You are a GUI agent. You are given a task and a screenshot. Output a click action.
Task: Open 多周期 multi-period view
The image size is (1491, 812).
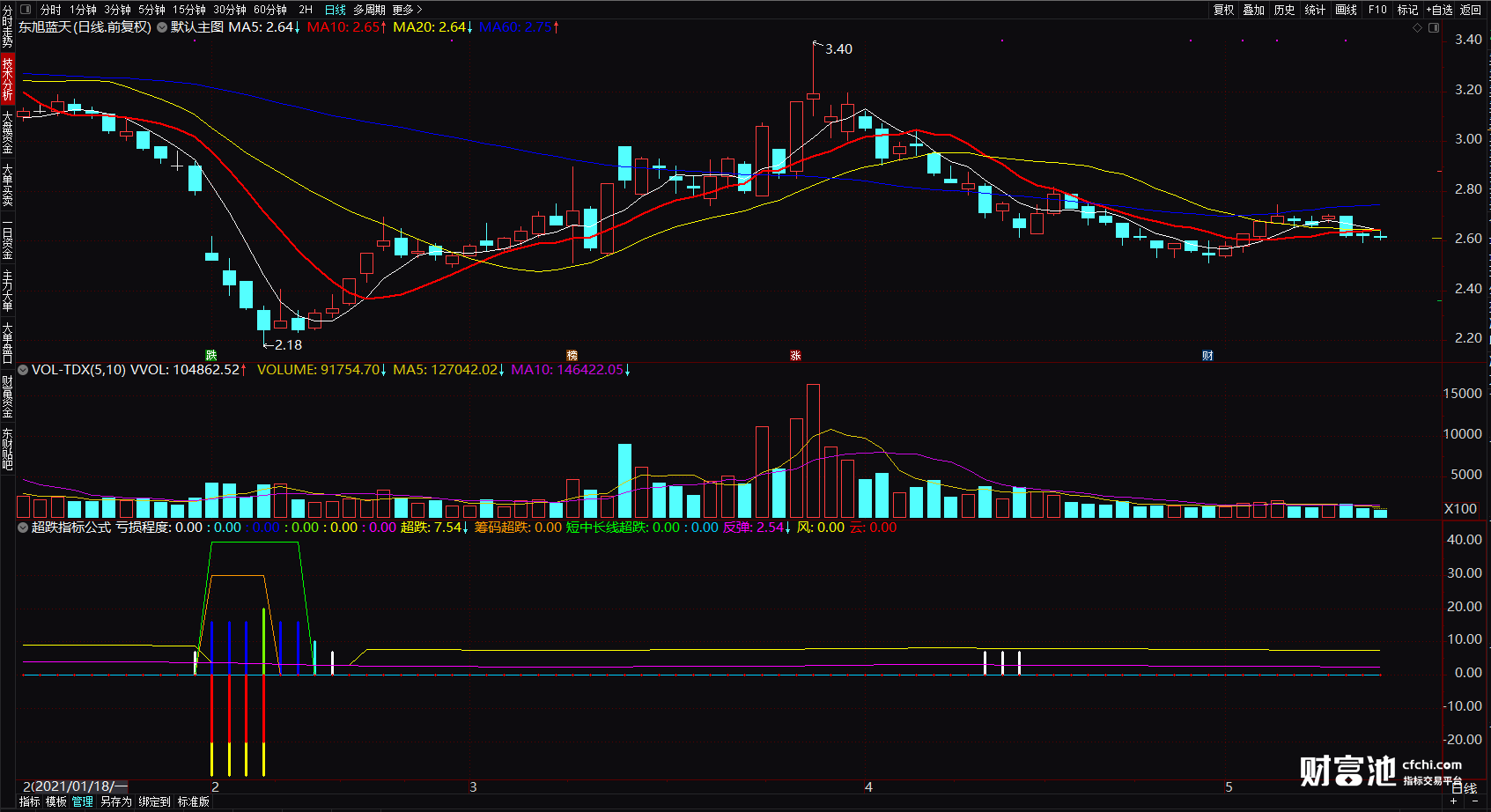(x=370, y=10)
